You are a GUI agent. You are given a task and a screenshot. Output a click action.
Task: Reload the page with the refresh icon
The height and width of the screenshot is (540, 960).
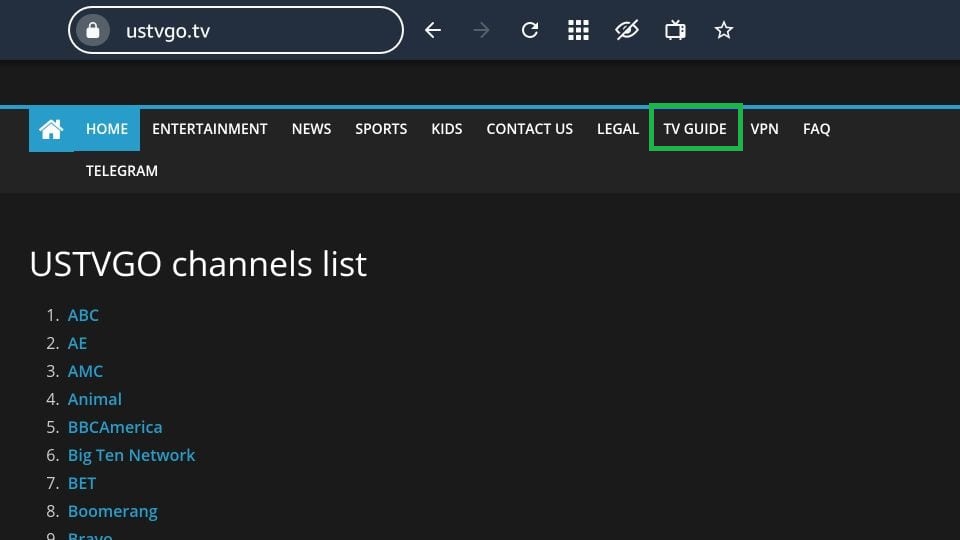coord(530,30)
